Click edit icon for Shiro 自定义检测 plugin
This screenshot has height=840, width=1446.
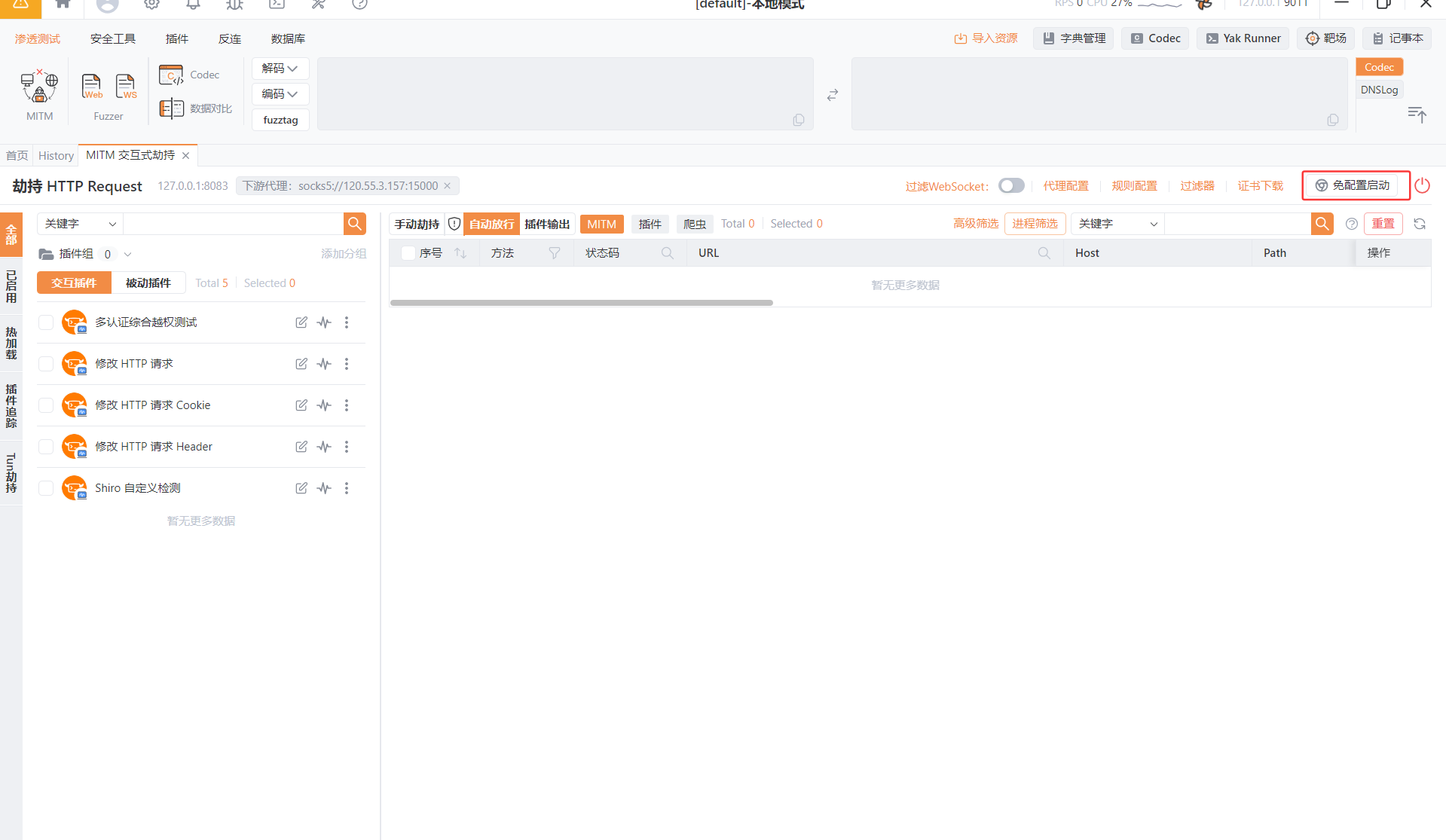[301, 488]
